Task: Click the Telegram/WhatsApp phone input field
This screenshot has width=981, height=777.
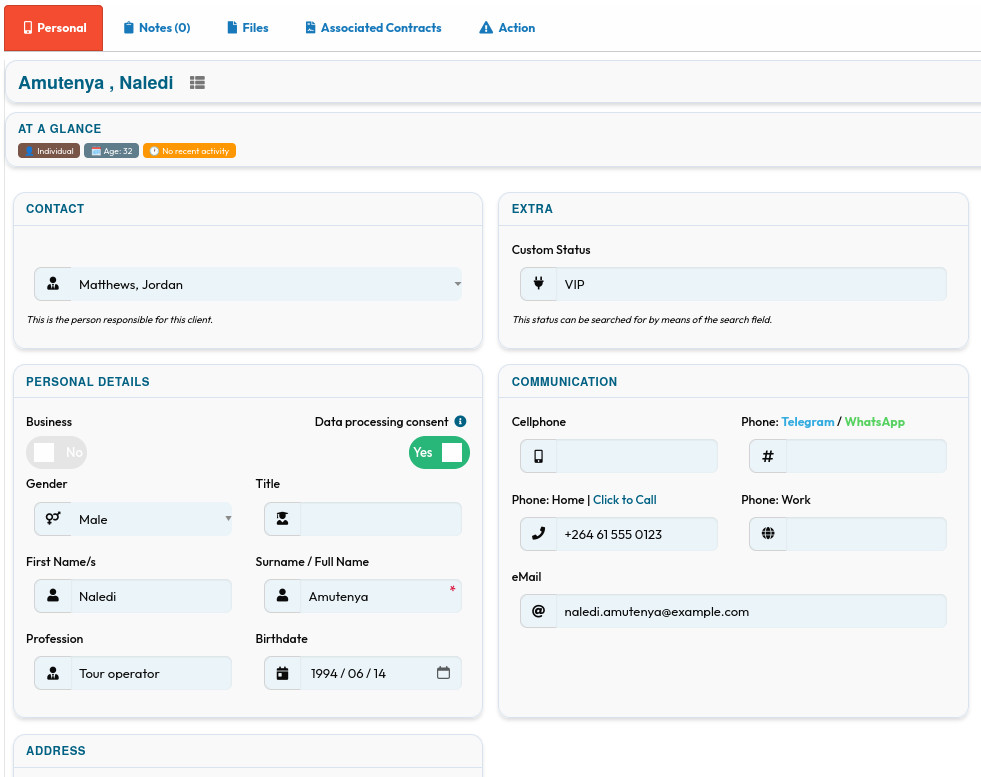Action: [x=867, y=456]
